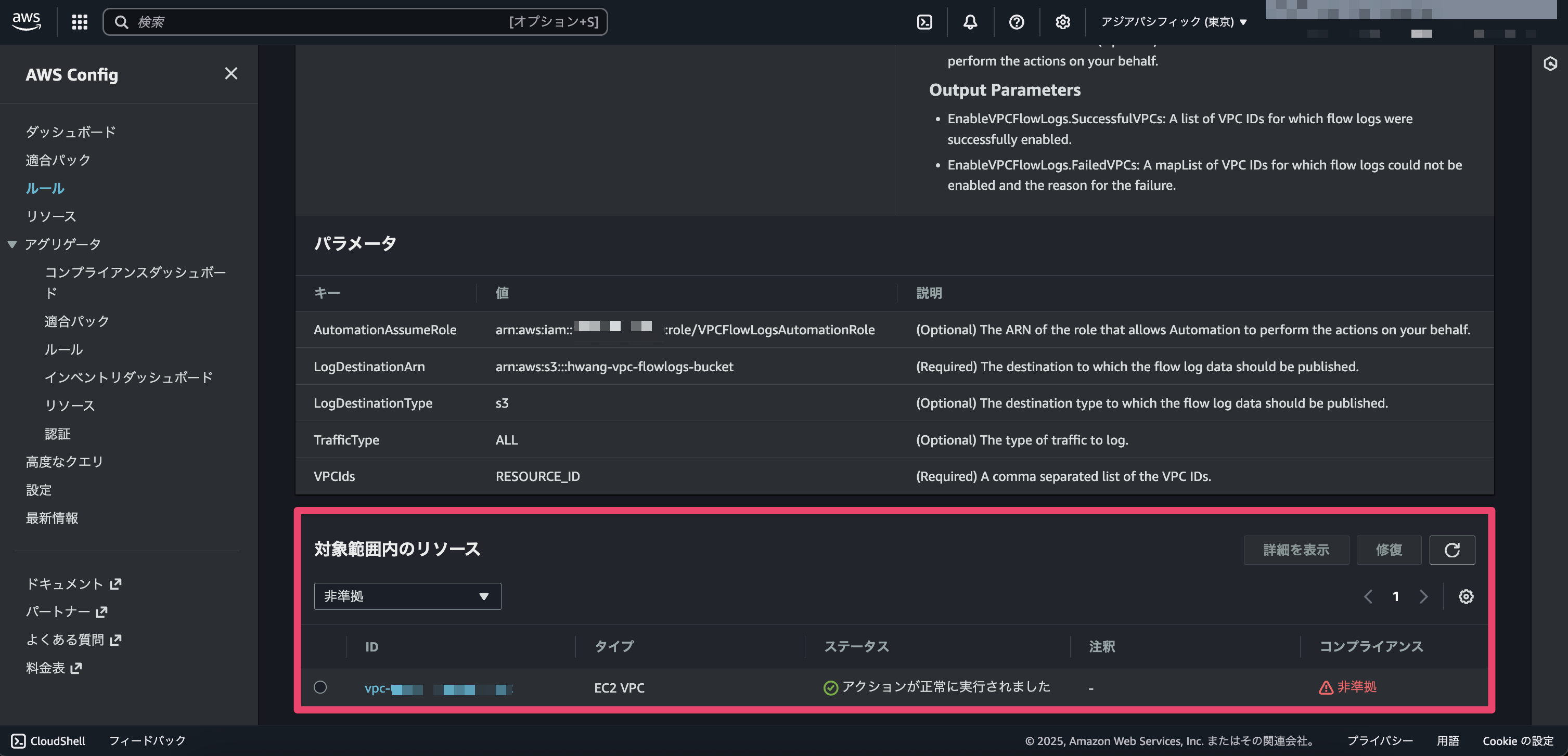
Task: Select 高度なクエリ in the sidebar
Action: 65,462
